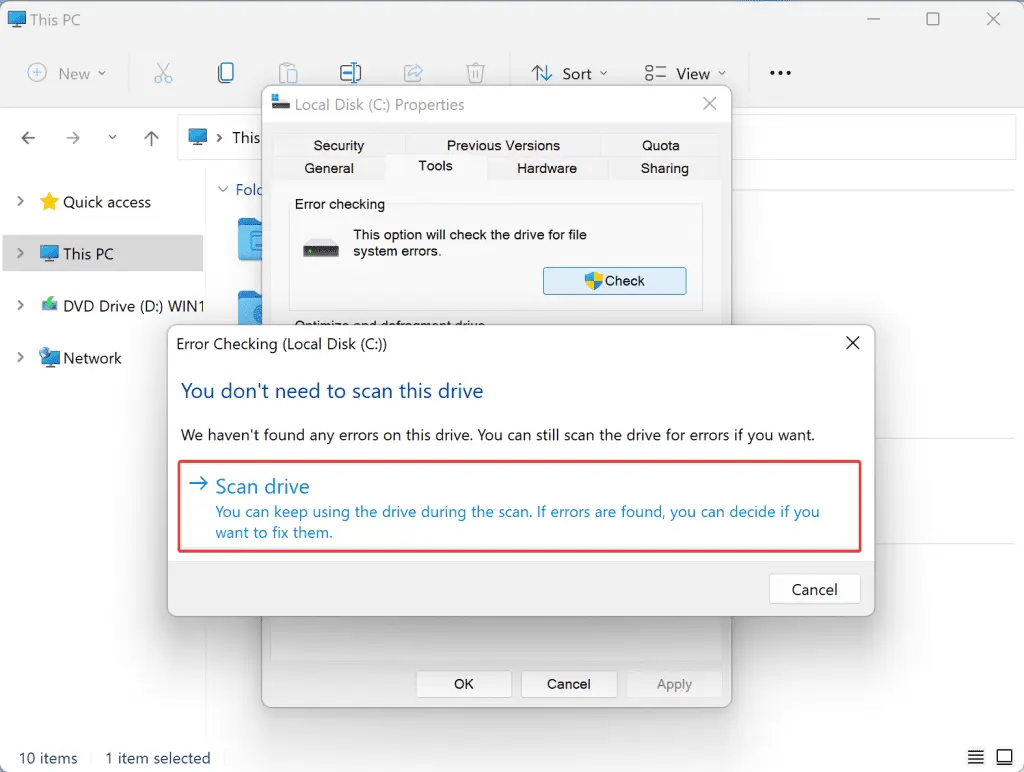Expand the DVD Drive tree node
The image size is (1024, 772).
tap(20, 304)
